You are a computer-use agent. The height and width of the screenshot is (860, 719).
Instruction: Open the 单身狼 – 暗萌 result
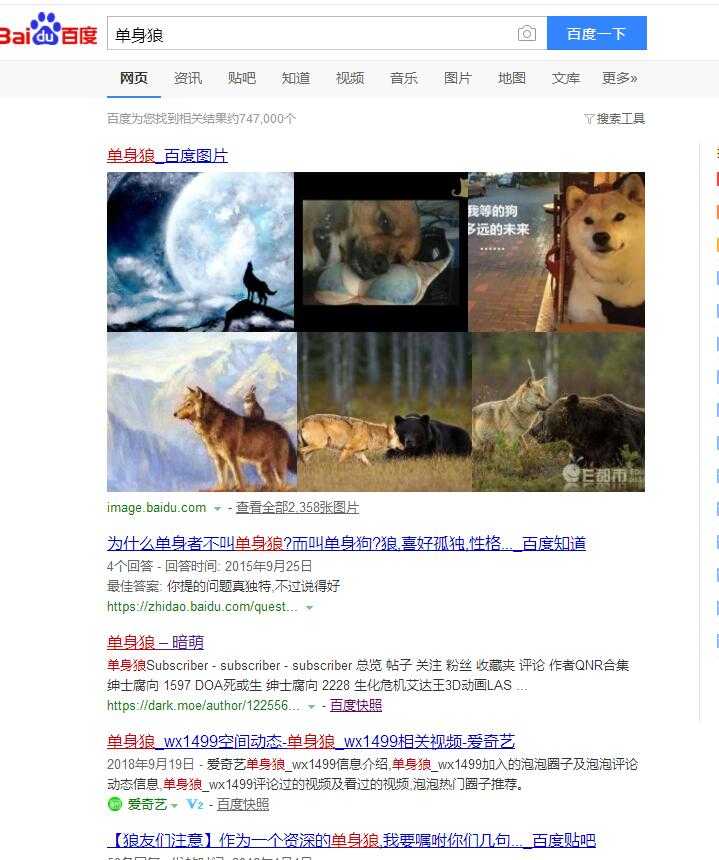pyautogui.click(x=155, y=642)
